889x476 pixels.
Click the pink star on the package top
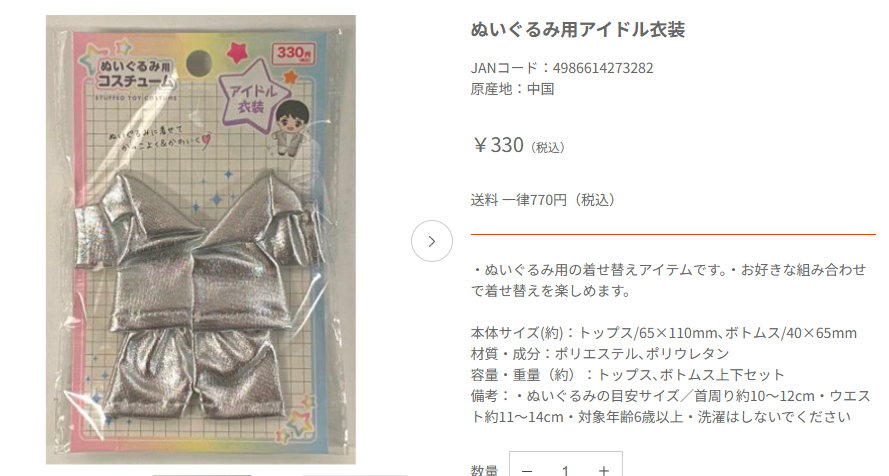coord(238,51)
